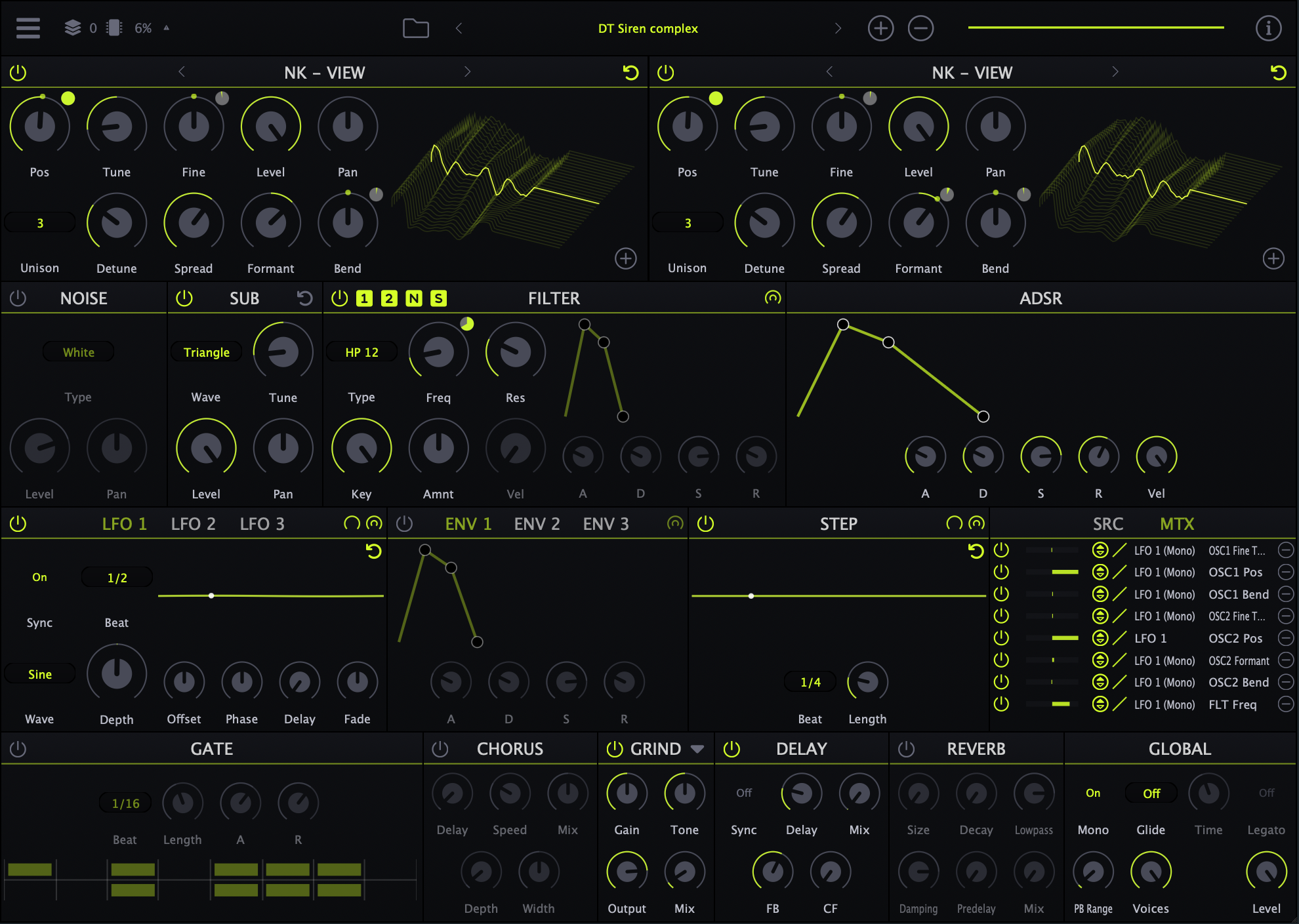Toggle the SUB oscillator power

[x=184, y=298]
